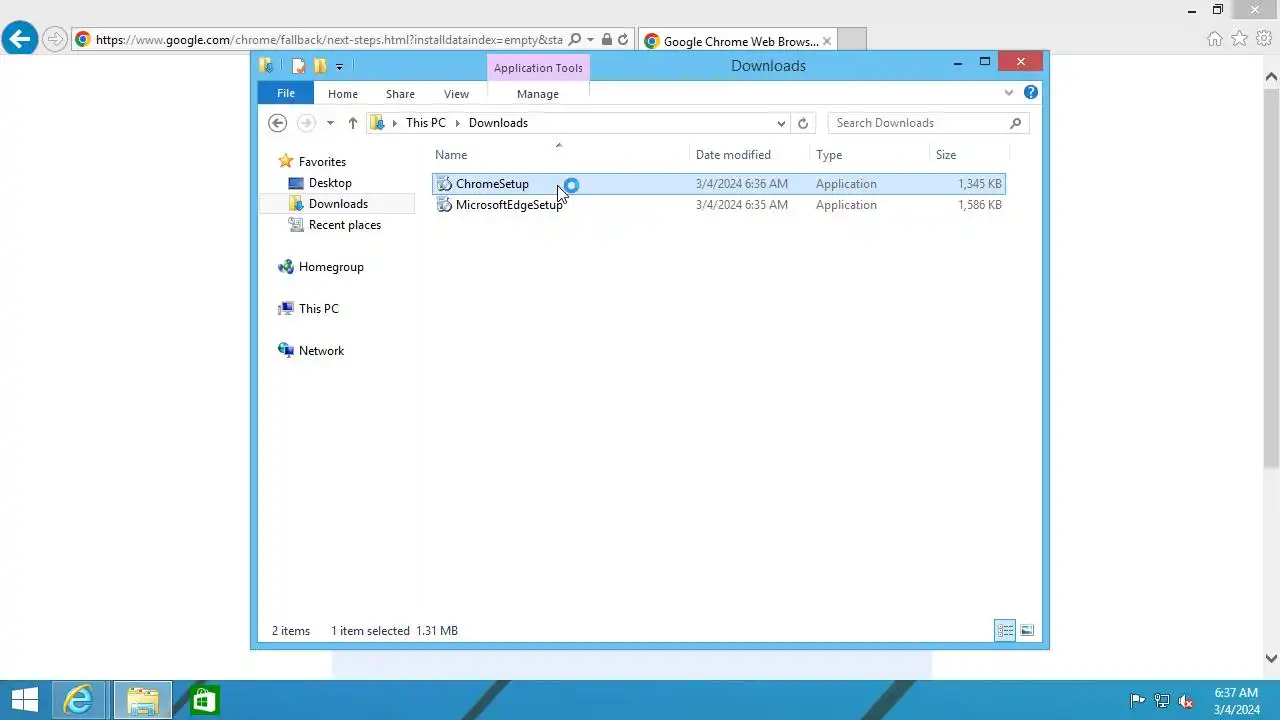This screenshot has height=720, width=1280.
Task: Switch to the Share ribbon tab
Action: pyautogui.click(x=400, y=94)
